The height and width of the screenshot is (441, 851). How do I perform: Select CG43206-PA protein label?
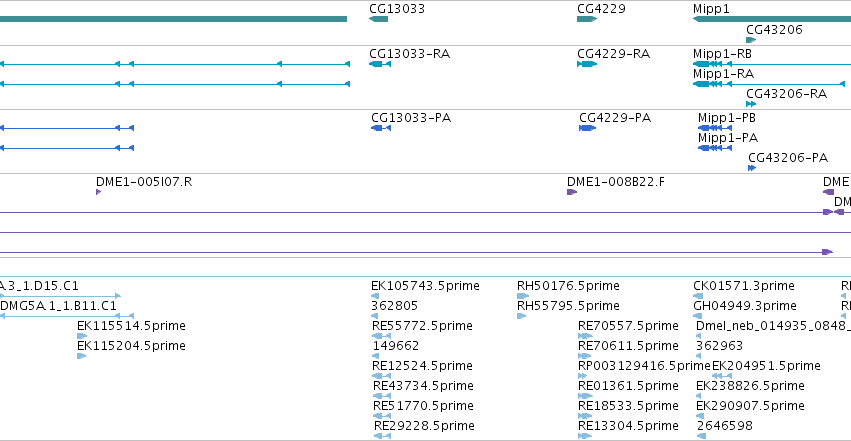[788, 158]
